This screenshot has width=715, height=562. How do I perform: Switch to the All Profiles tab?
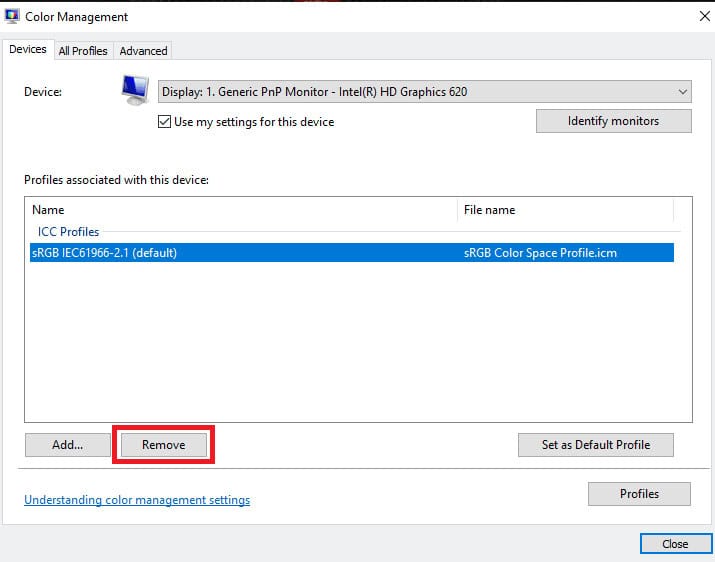pos(83,51)
